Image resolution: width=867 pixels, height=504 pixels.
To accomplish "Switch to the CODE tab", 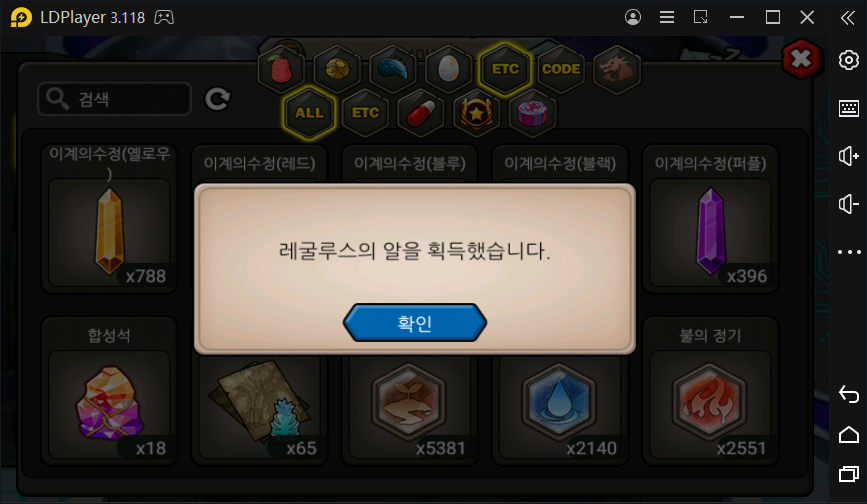I will pos(561,69).
